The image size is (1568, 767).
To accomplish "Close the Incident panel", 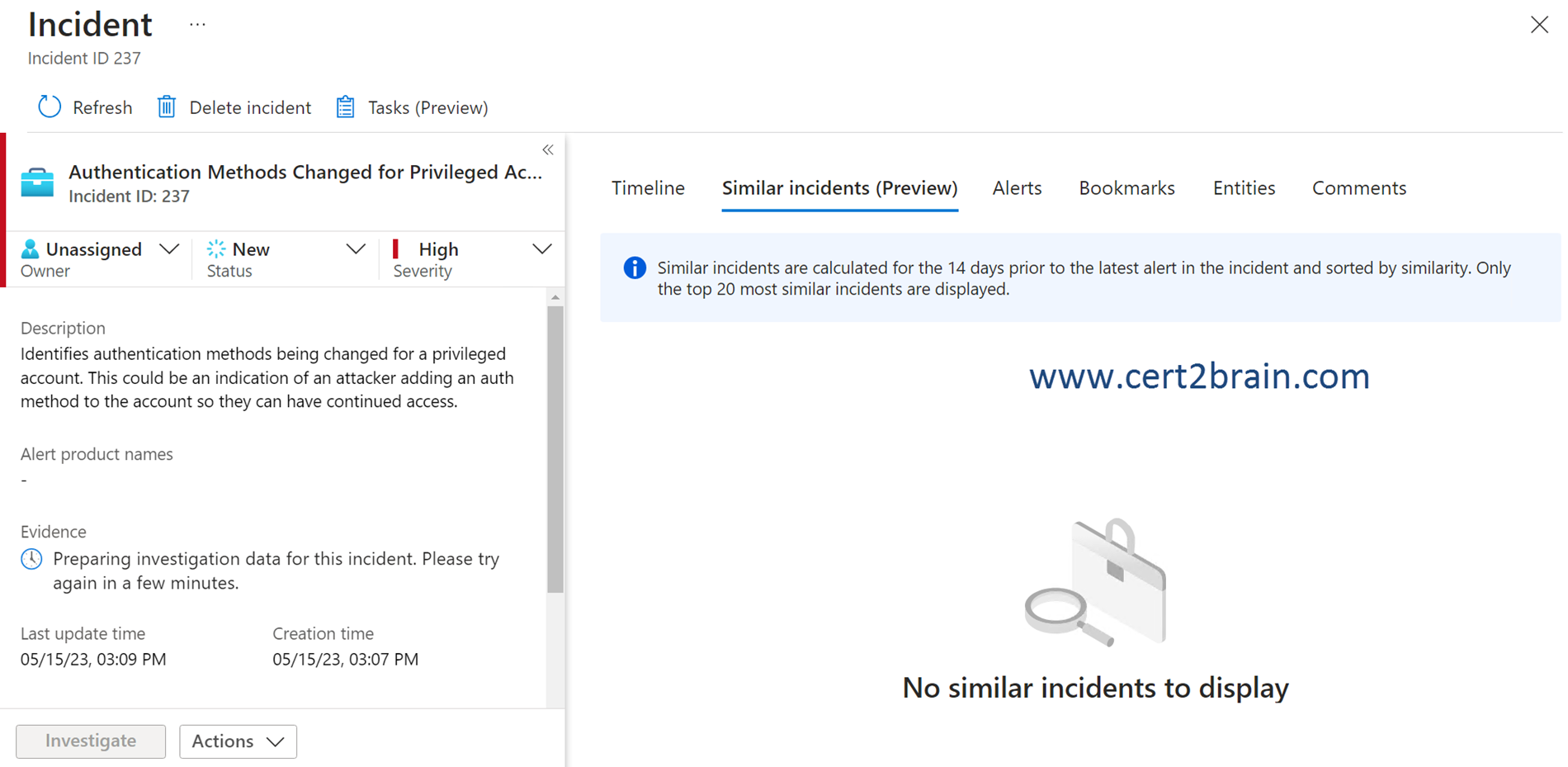I will 1539,25.
